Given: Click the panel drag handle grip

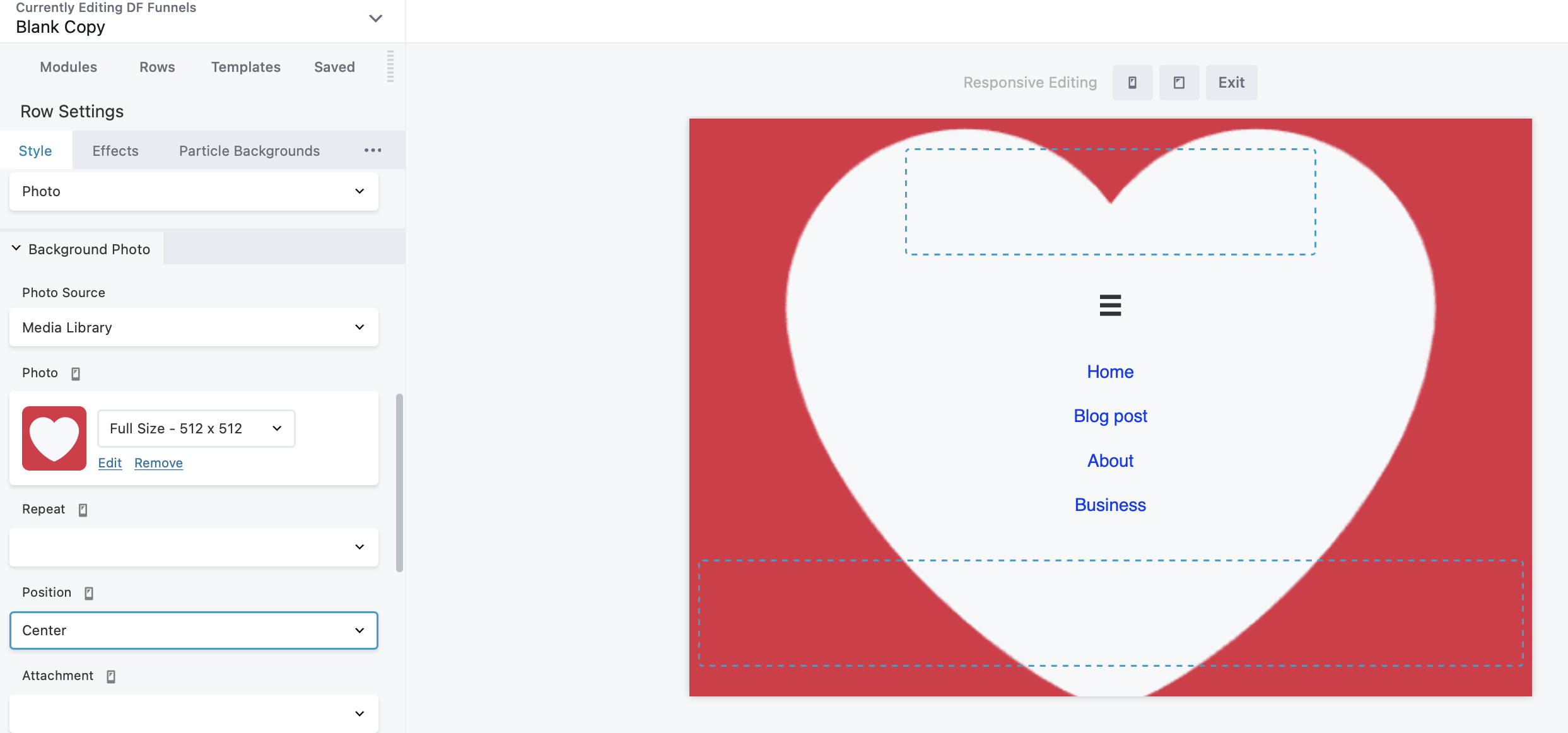Looking at the screenshot, I should click(x=390, y=66).
